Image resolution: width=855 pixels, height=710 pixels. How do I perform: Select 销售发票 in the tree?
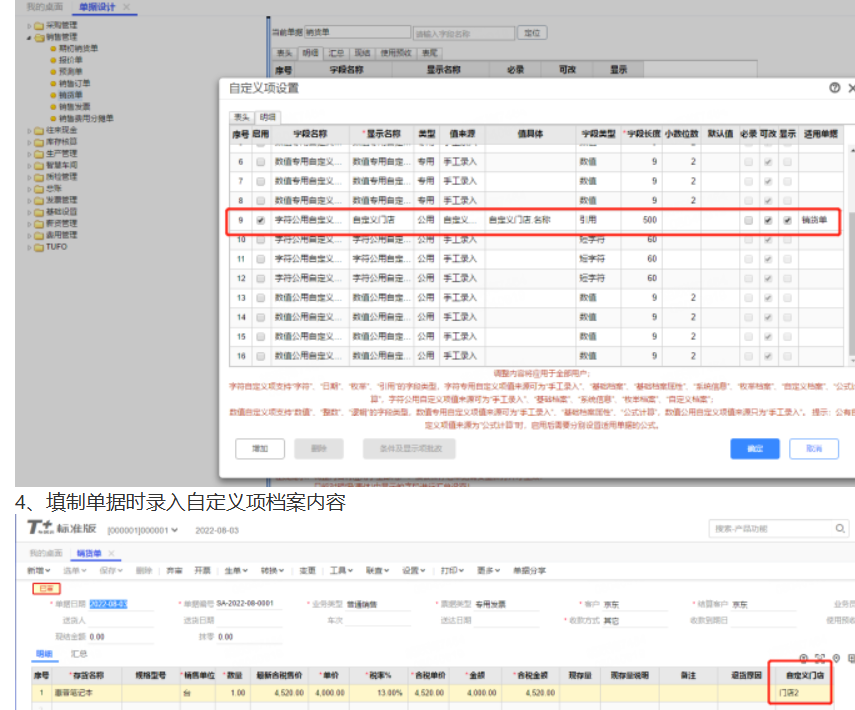coord(74,106)
